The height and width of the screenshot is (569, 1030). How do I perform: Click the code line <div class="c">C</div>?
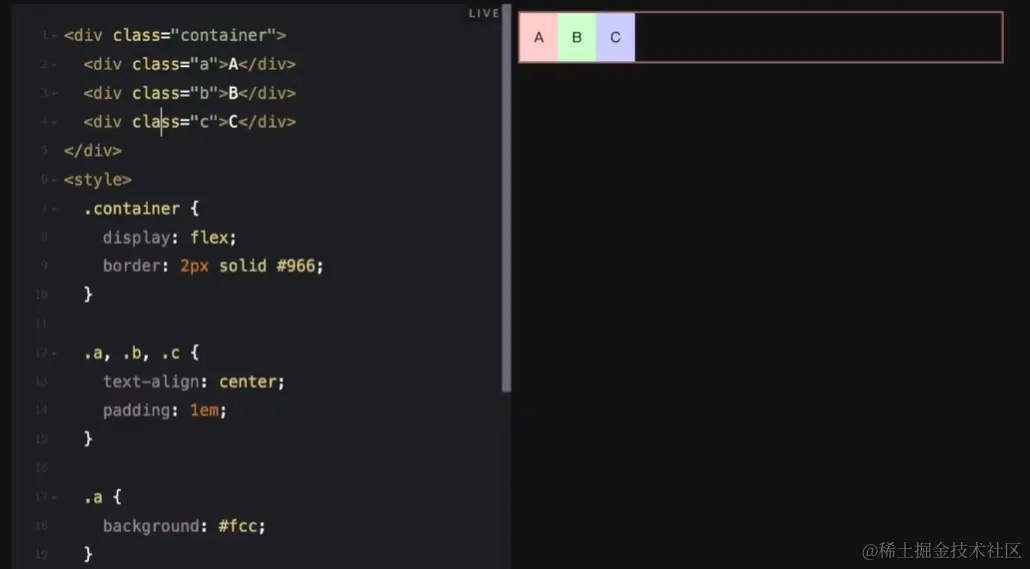189,122
